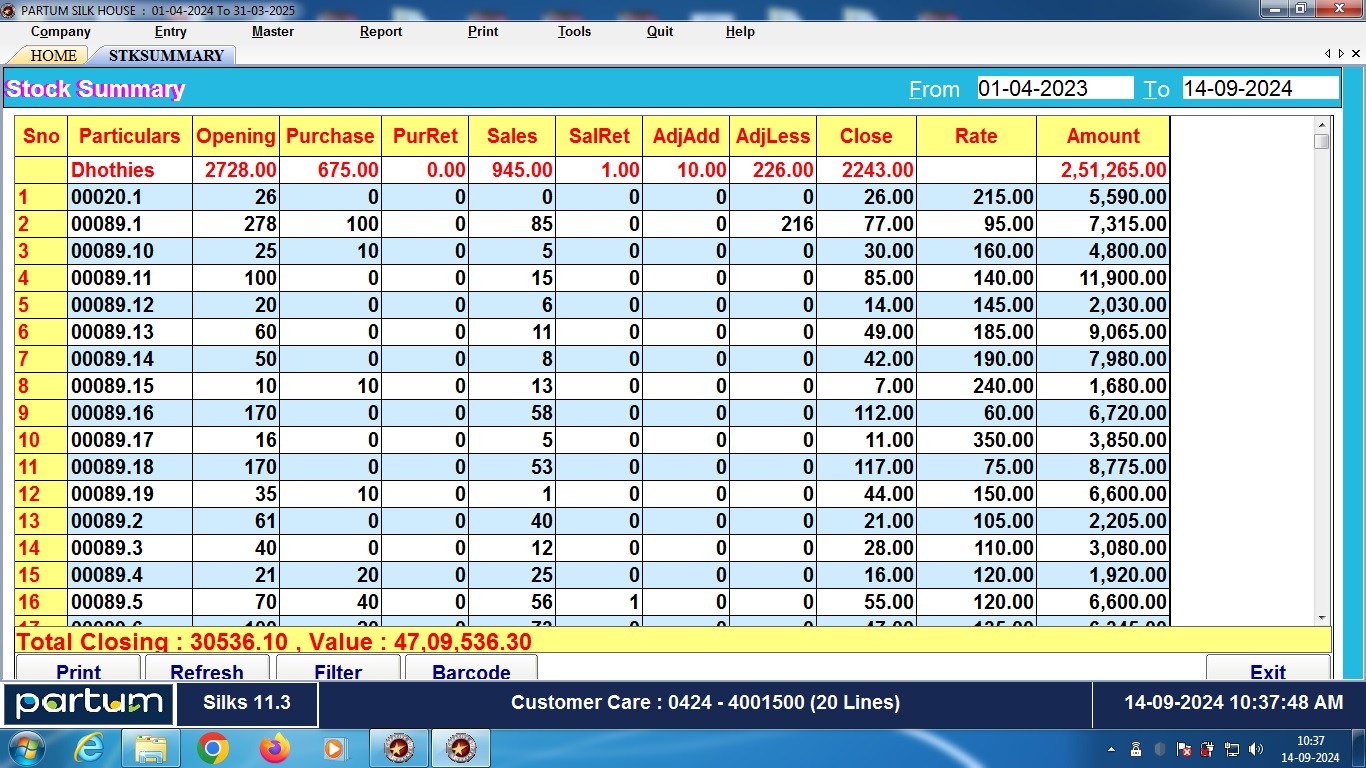
Task: Click the AdjLess column header
Action: [x=773, y=136]
